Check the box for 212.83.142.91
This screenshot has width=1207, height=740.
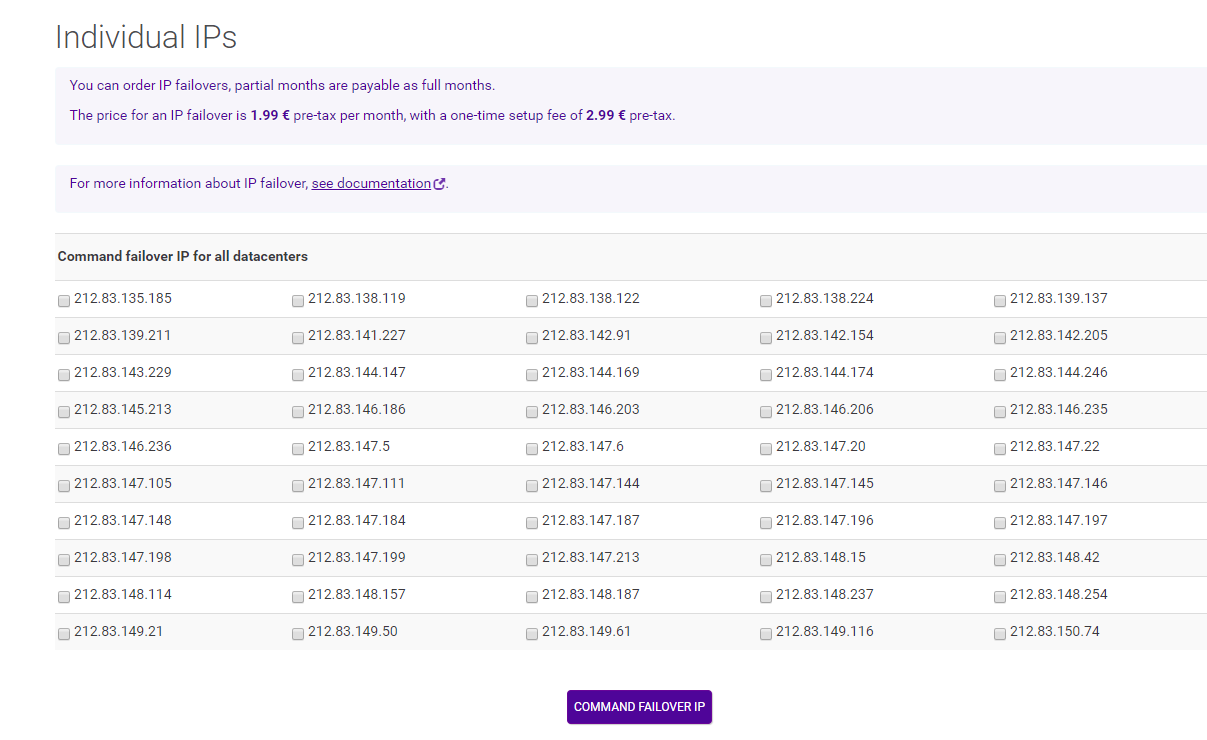pos(532,337)
